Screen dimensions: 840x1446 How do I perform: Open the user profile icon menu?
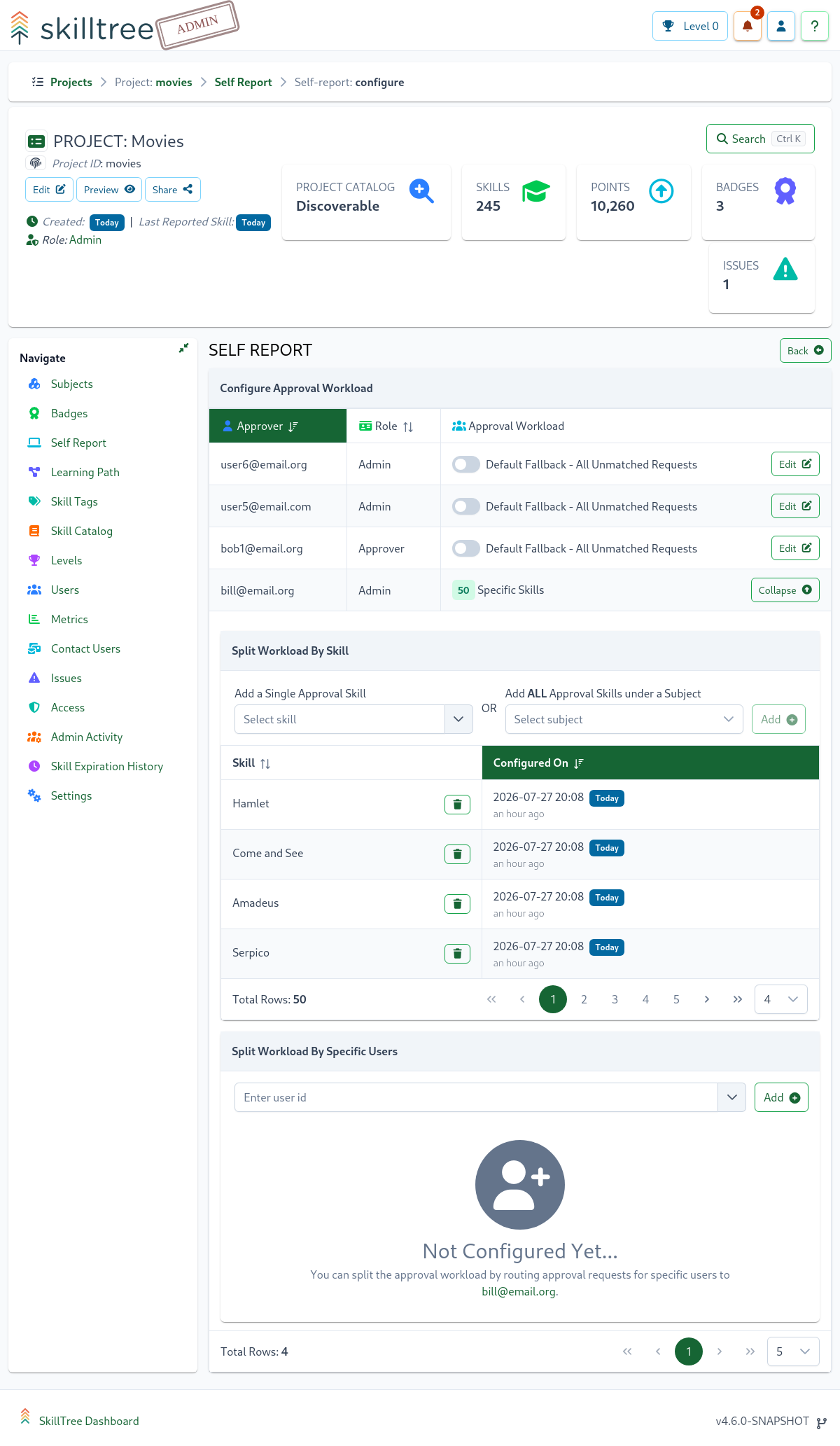781,26
